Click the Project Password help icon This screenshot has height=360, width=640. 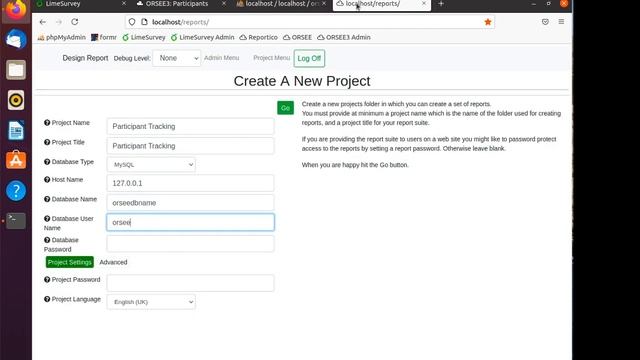tap(47, 280)
